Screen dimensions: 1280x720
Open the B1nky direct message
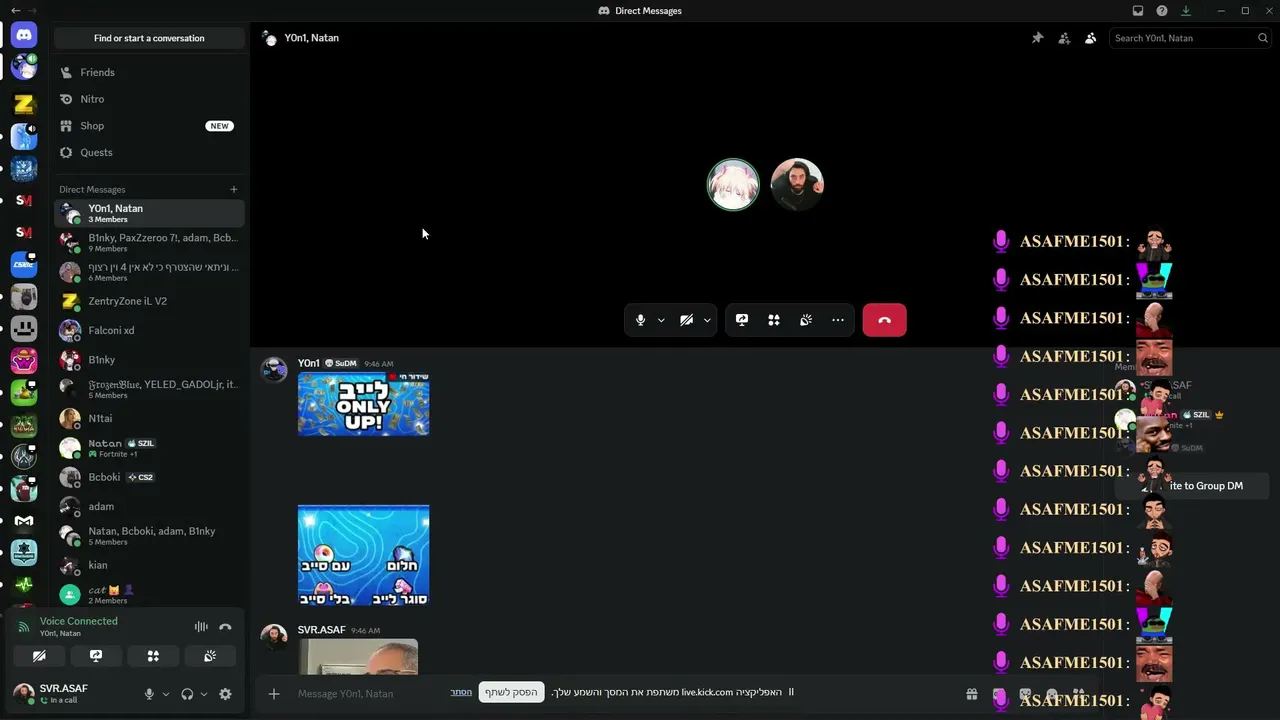click(149, 360)
